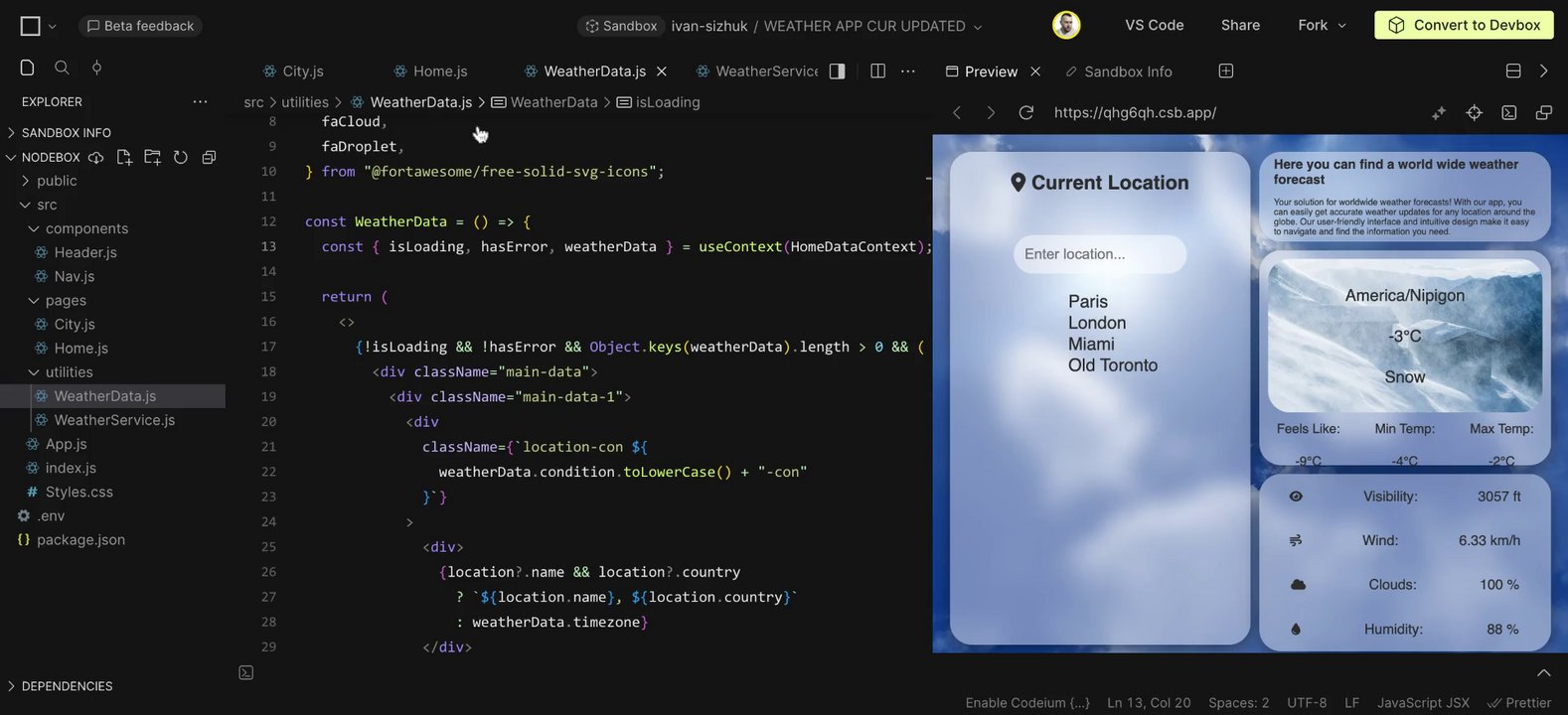Click the Share button
Viewport: 1568px width, 715px height.
[1240, 25]
